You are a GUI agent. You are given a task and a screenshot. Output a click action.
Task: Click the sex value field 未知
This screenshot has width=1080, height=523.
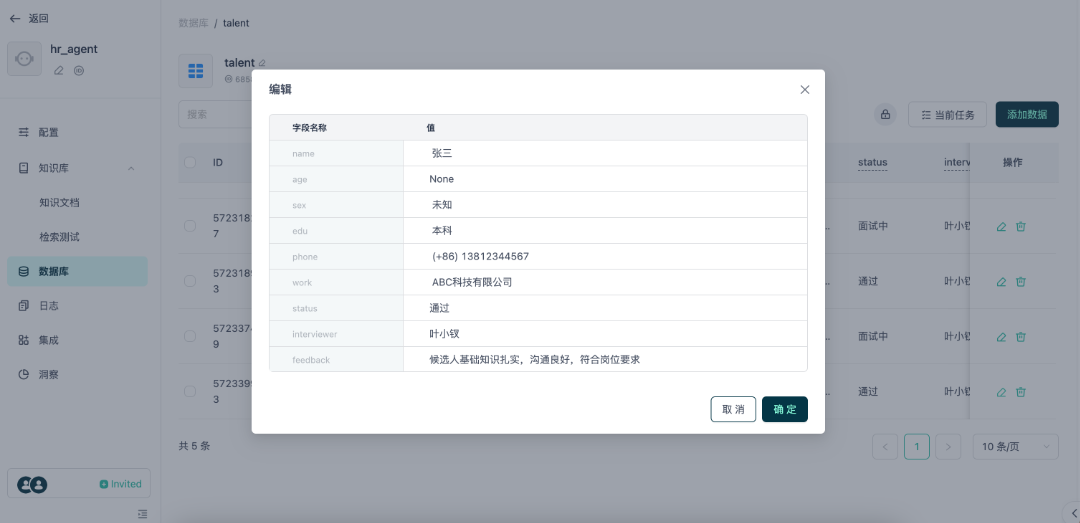pyautogui.click(x=605, y=205)
